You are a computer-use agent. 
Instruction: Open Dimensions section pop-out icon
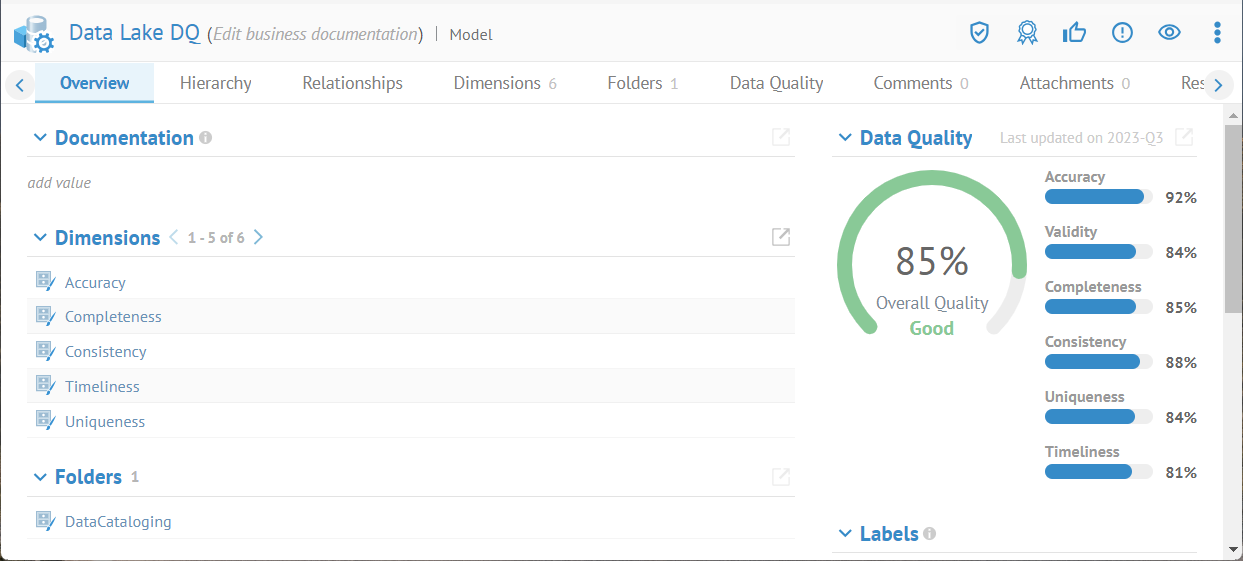point(781,237)
